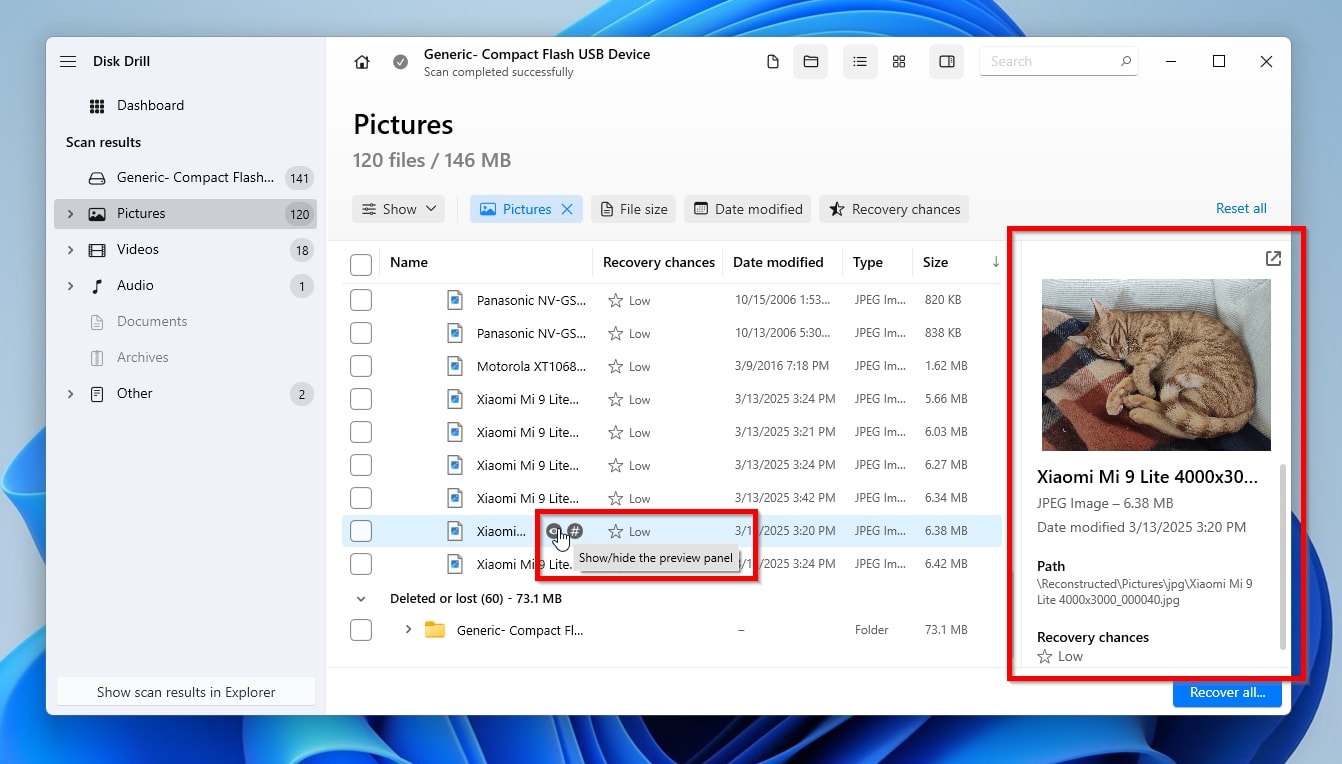Select Audio in scan results

coord(135,286)
